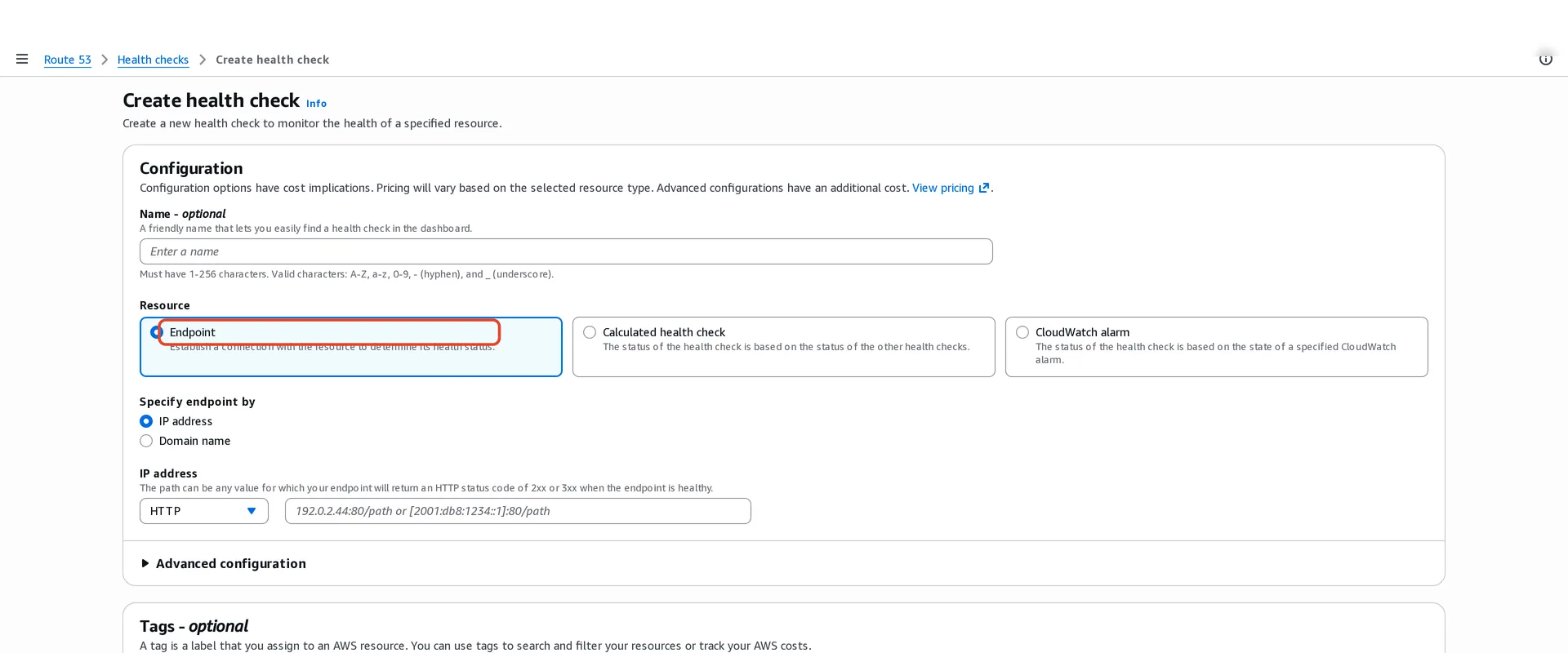Click the 'Tags - optional' heading
The width and height of the screenshot is (1568, 653).
[194, 626]
